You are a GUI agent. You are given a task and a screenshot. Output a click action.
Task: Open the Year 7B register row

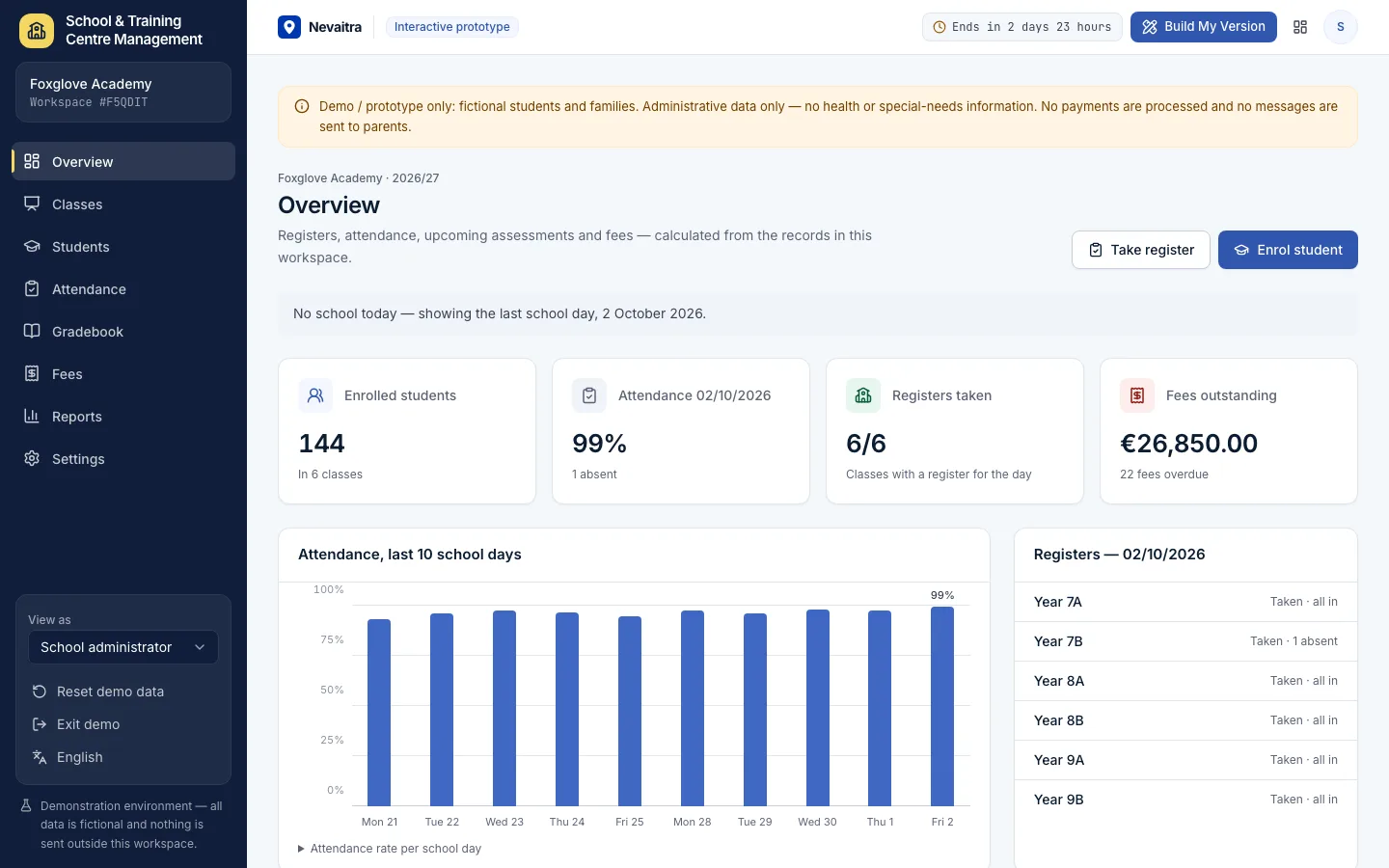(1185, 641)
